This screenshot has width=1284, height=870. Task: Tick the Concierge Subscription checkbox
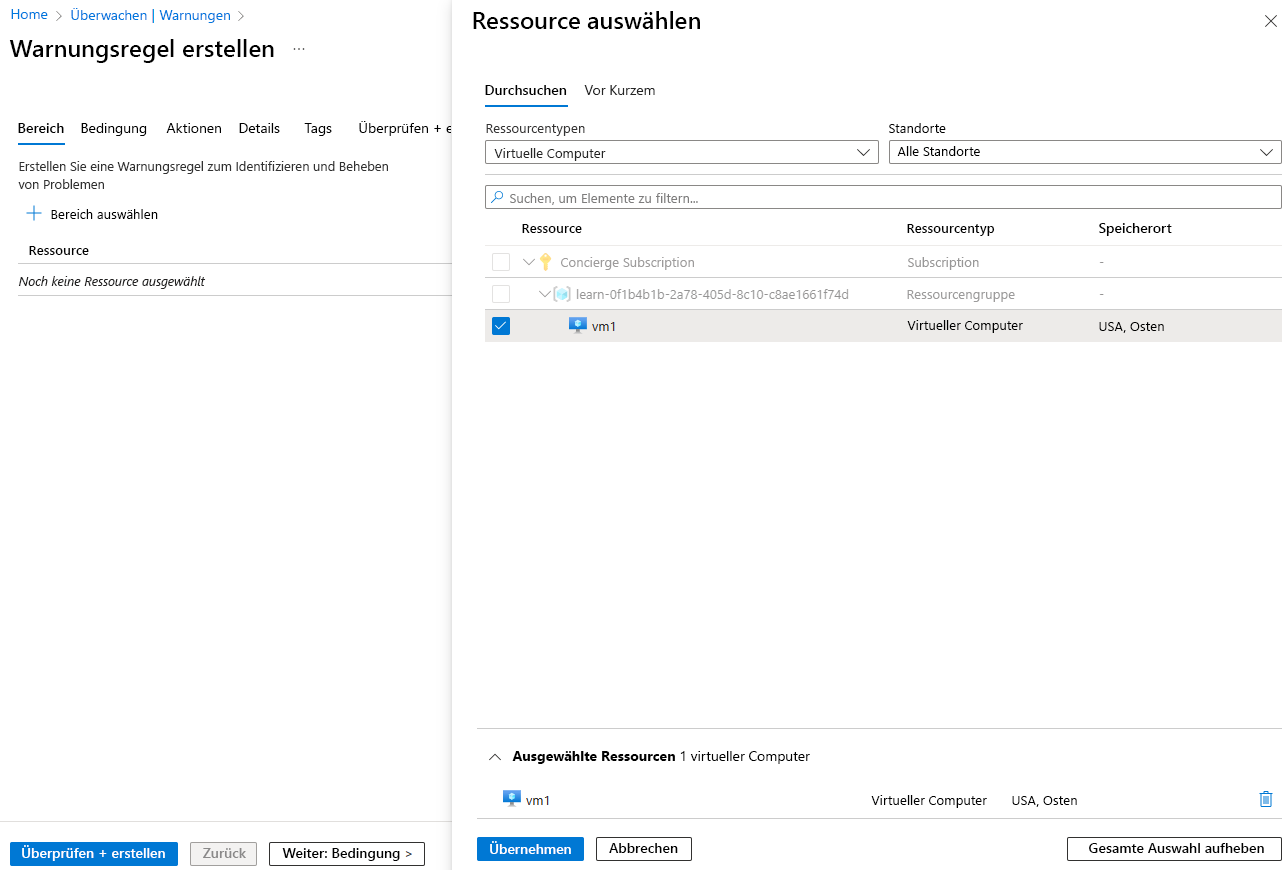501,262
